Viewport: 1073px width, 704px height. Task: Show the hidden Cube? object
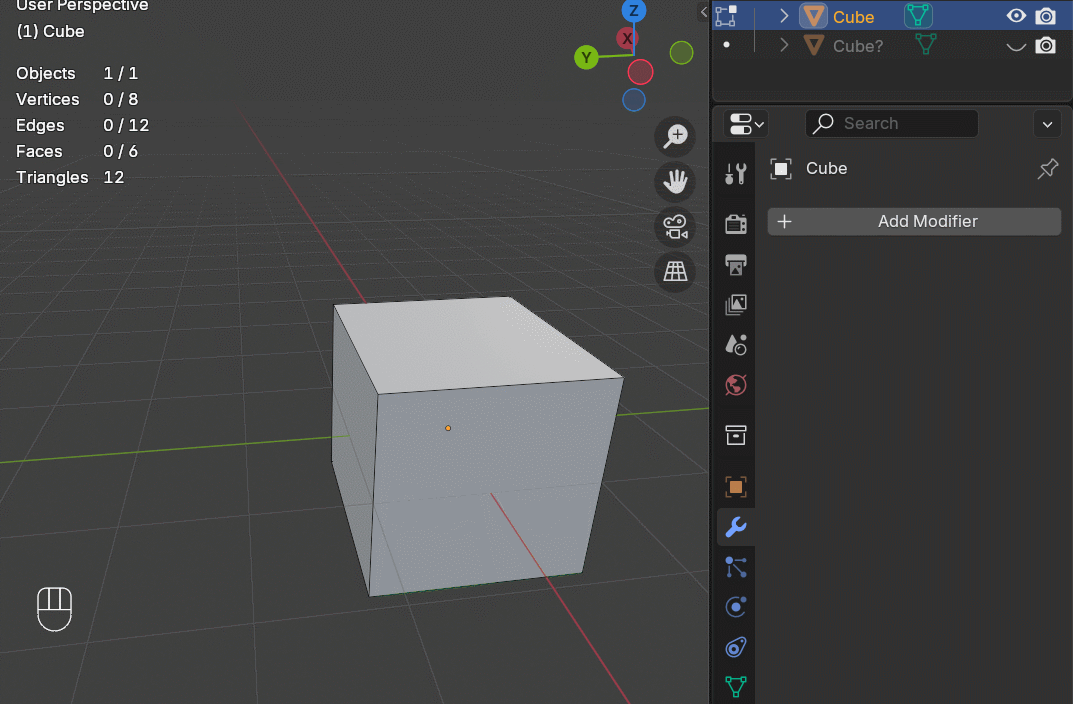pos(1015,45)
